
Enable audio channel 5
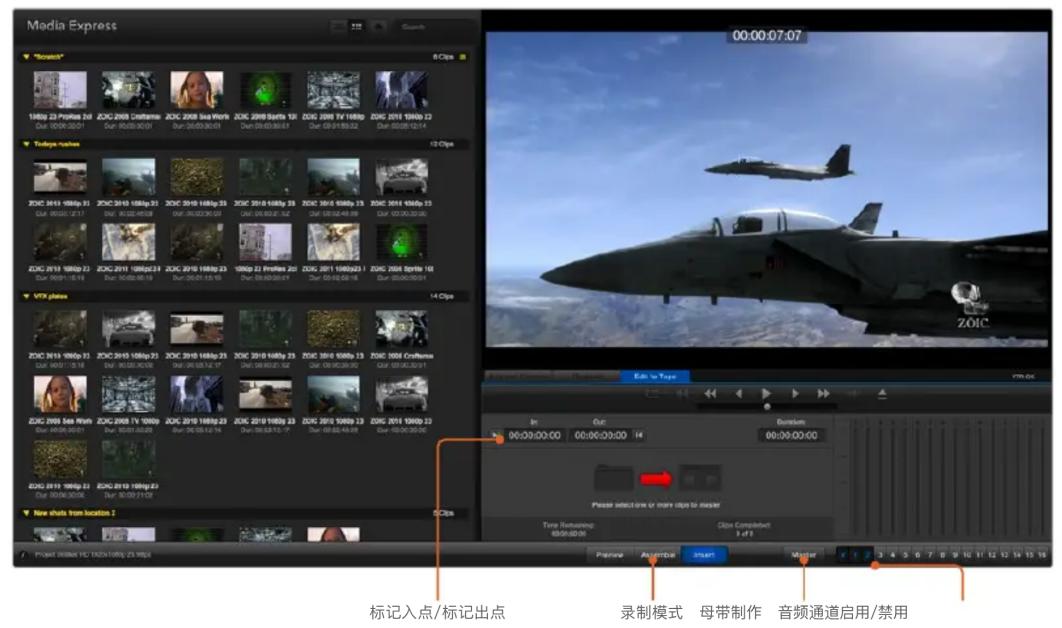click(x=905, y=555)
